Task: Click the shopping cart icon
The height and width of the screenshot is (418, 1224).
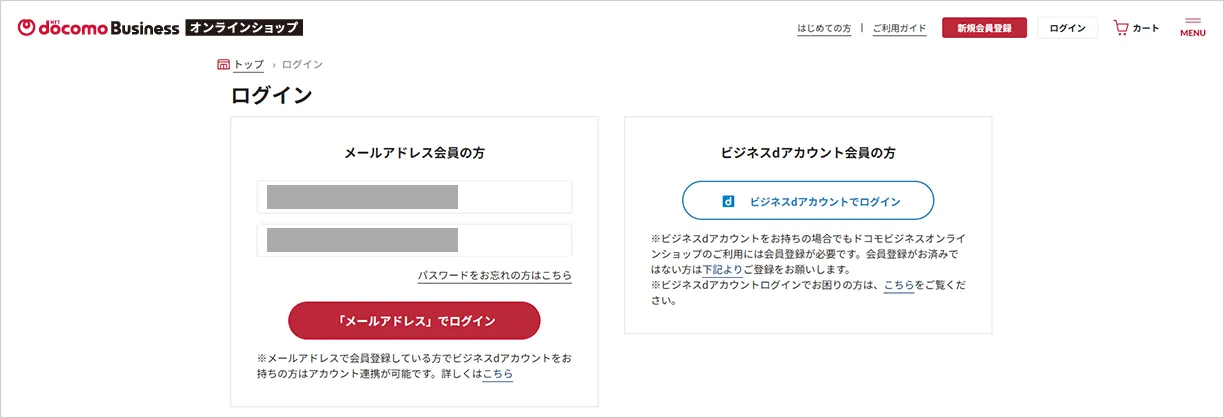Action: point(1121,28)
